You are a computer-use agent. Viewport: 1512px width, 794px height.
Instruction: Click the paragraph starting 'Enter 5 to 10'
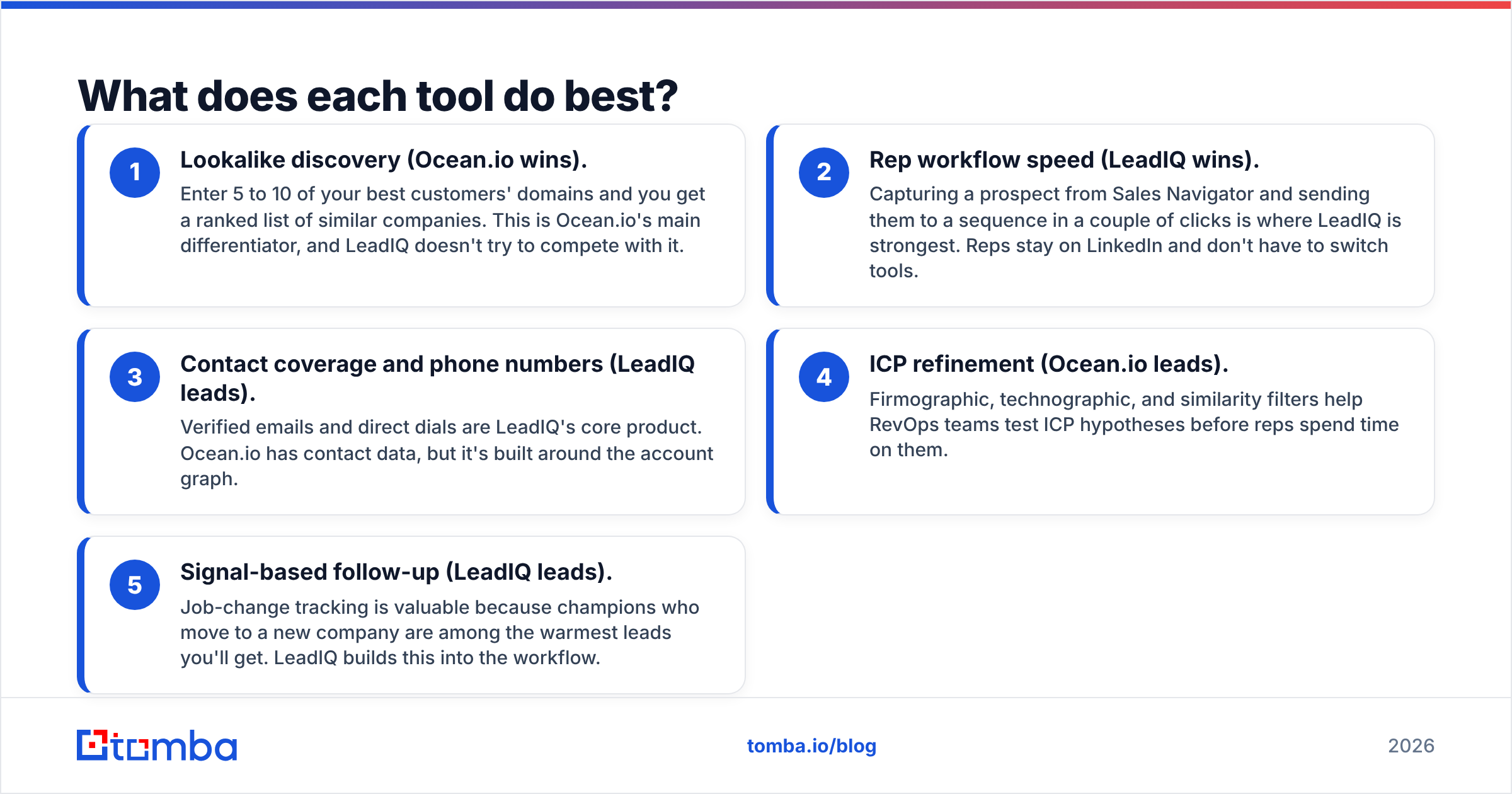point(442,220)
